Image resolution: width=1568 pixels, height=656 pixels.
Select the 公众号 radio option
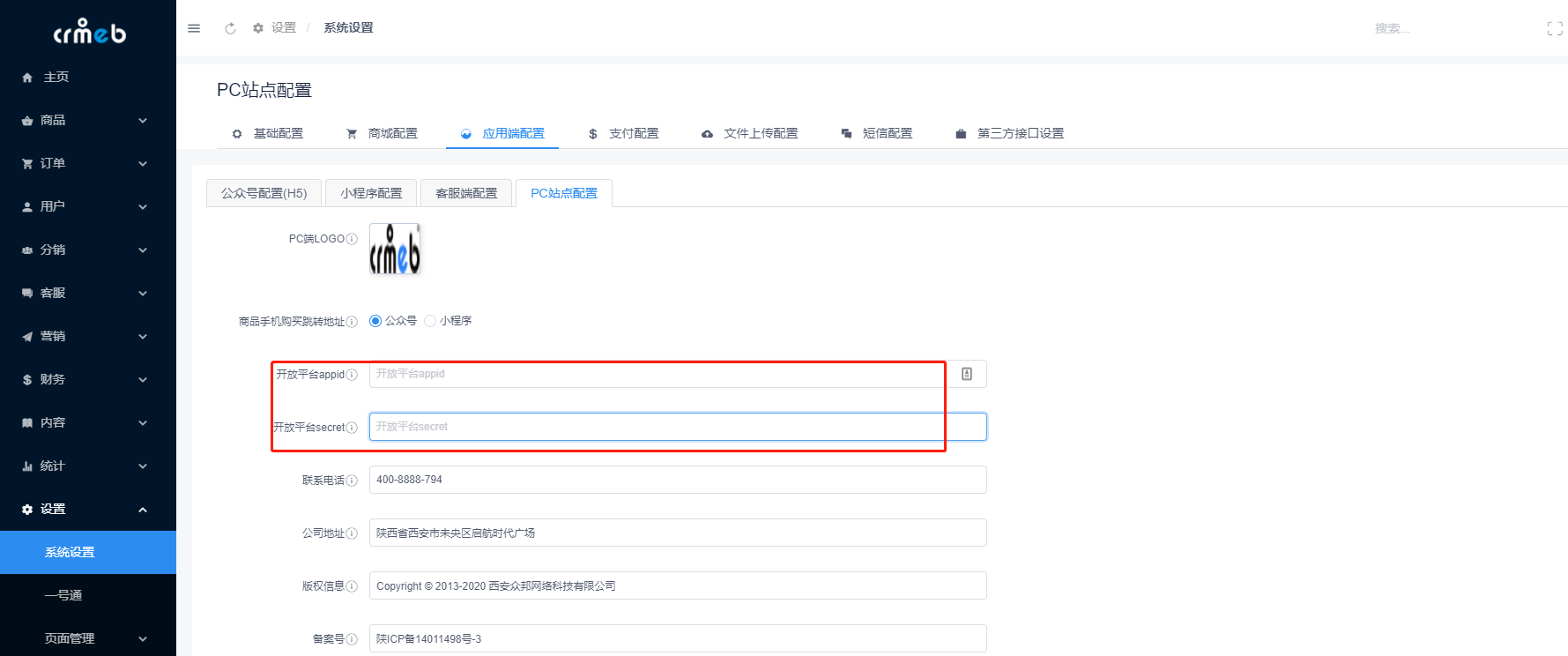[375, 321]
